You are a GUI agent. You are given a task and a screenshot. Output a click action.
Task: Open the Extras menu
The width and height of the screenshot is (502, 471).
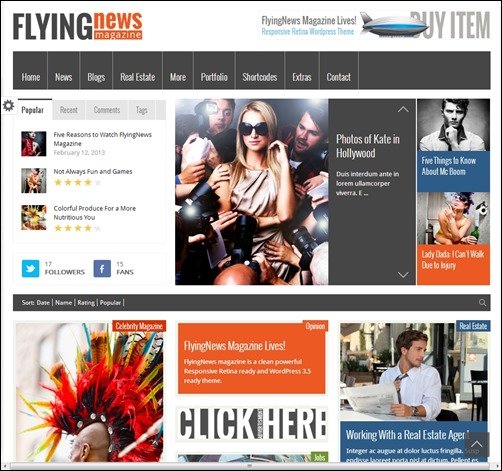302,77
